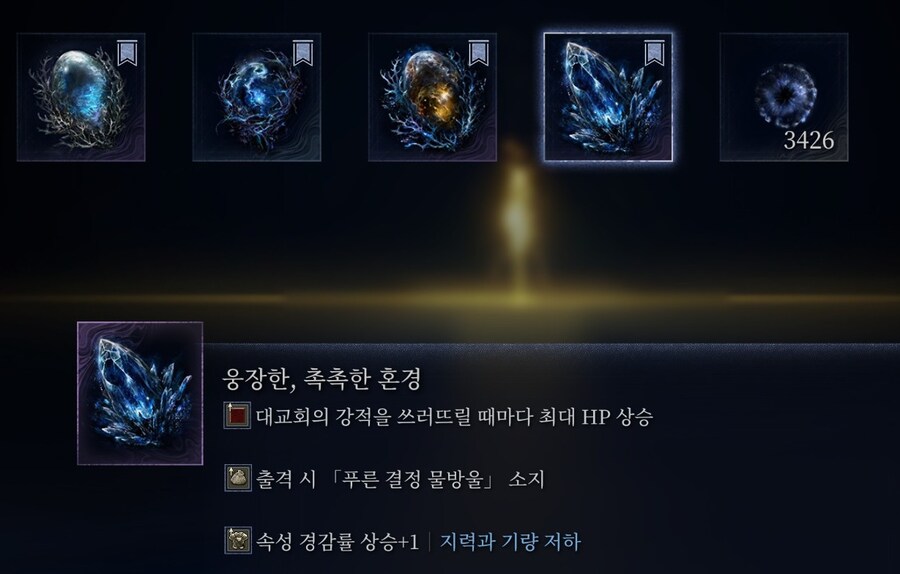The width and height of the screenshot is (900, 574).
Task: Click the 대교회의 강적을 쓰러뜨릴 때마다 effect line
Action: (454, 416)
